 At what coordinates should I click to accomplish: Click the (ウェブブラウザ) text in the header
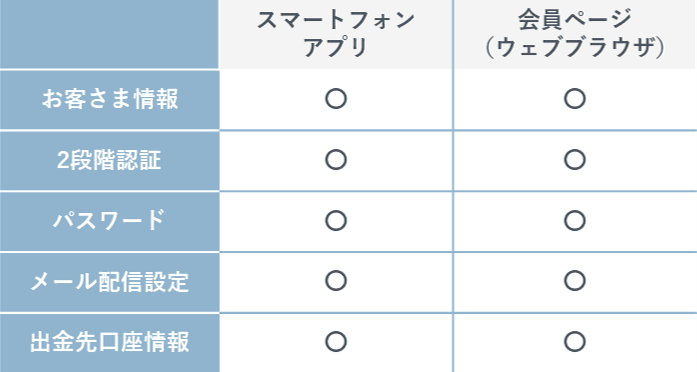point(575,48)
